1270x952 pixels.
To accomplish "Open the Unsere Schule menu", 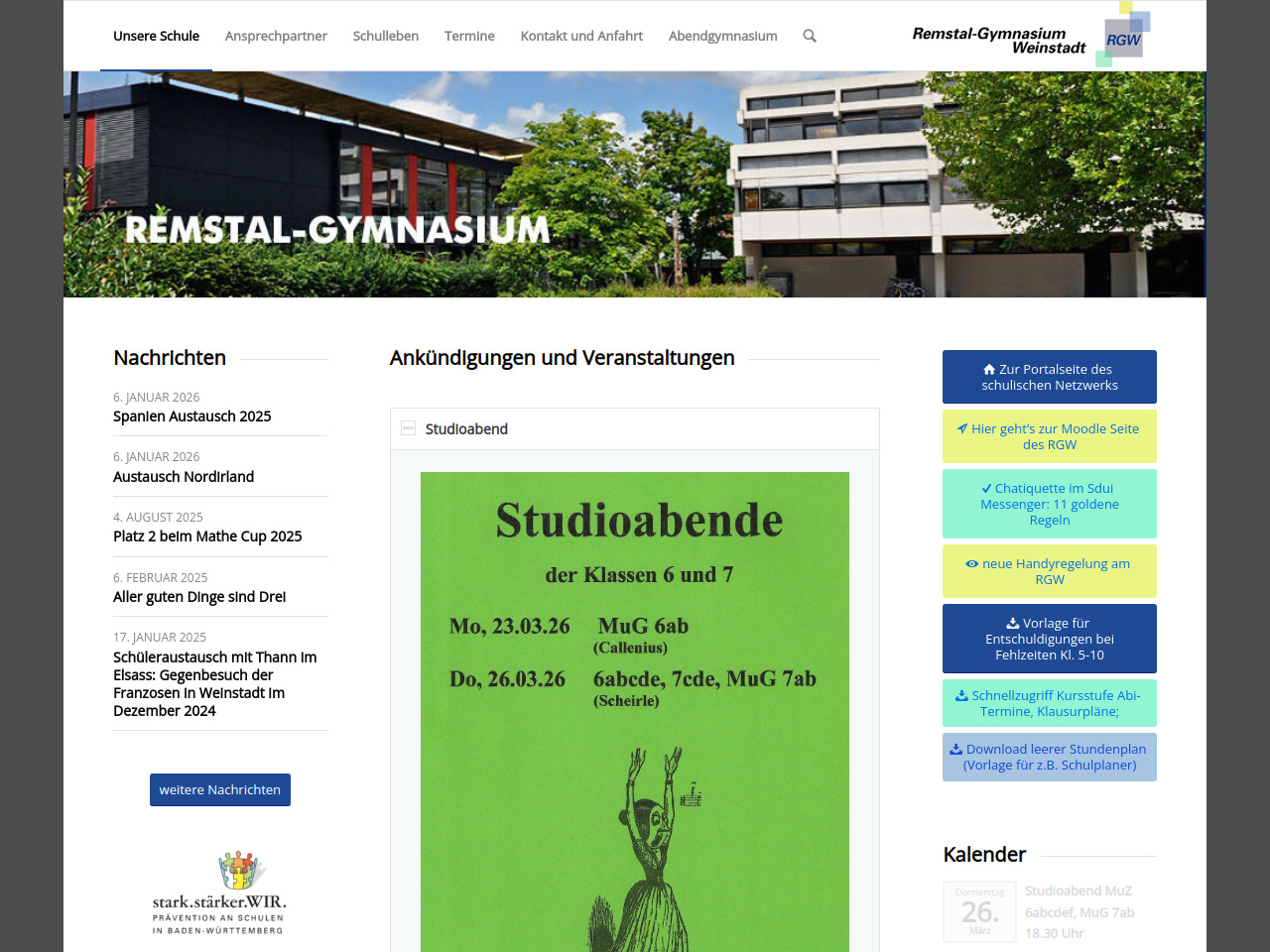I will [156, 36].
